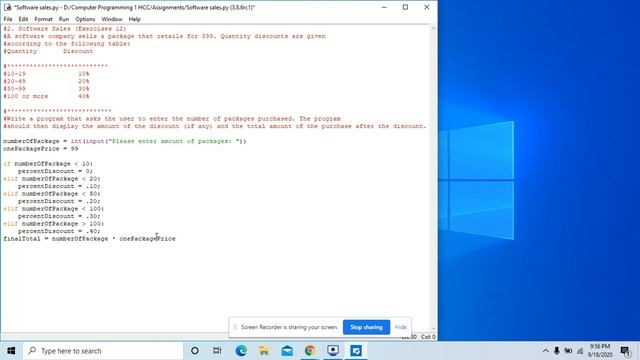The height and width of the screenshot is (360, 640).
Task: Open the Mail app from taskbar
Action: 287,351
